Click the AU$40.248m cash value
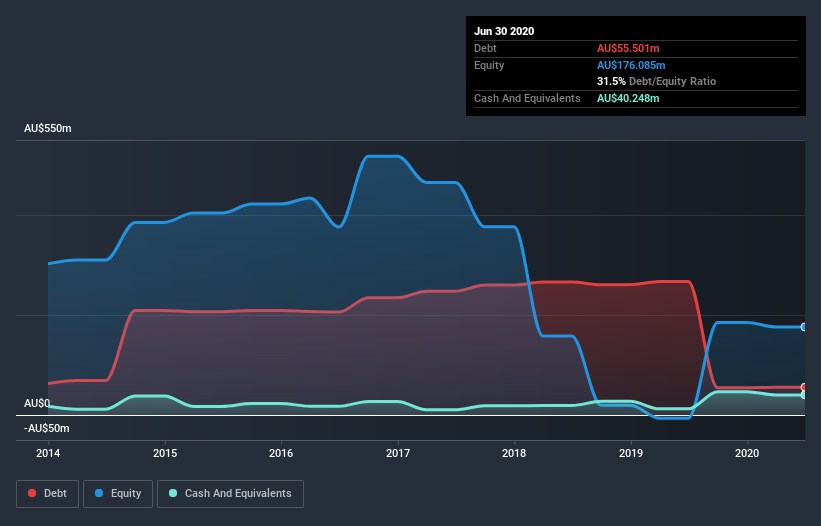 click(x=628, y=98)
